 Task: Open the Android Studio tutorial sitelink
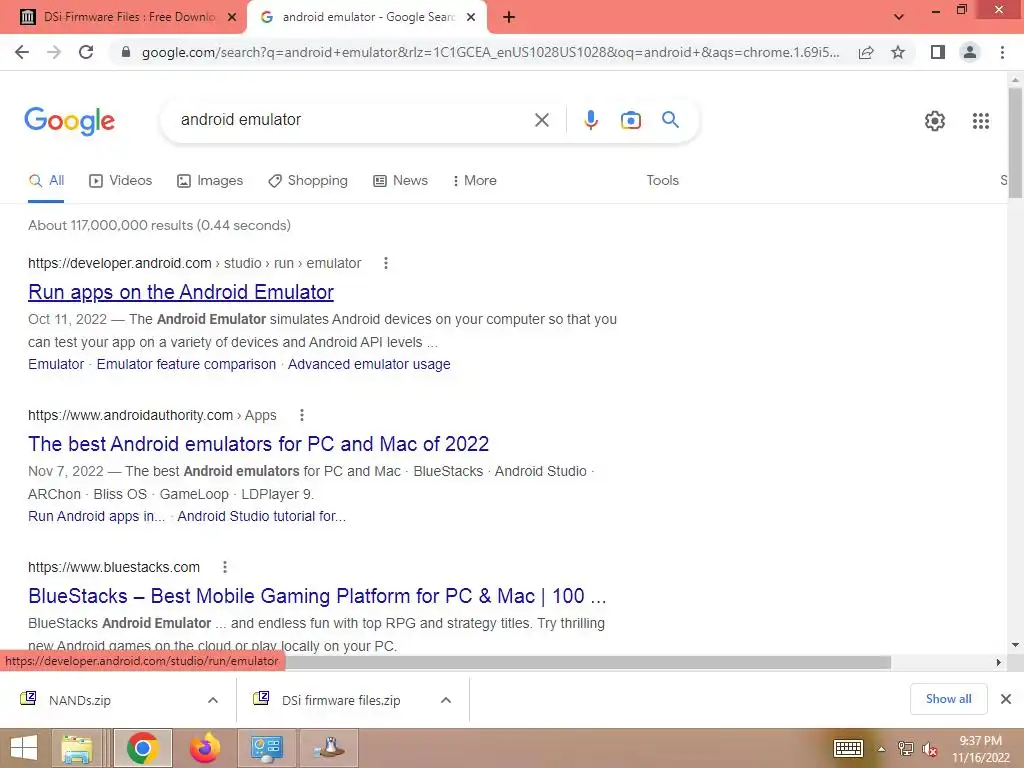[x=262, y=517]
